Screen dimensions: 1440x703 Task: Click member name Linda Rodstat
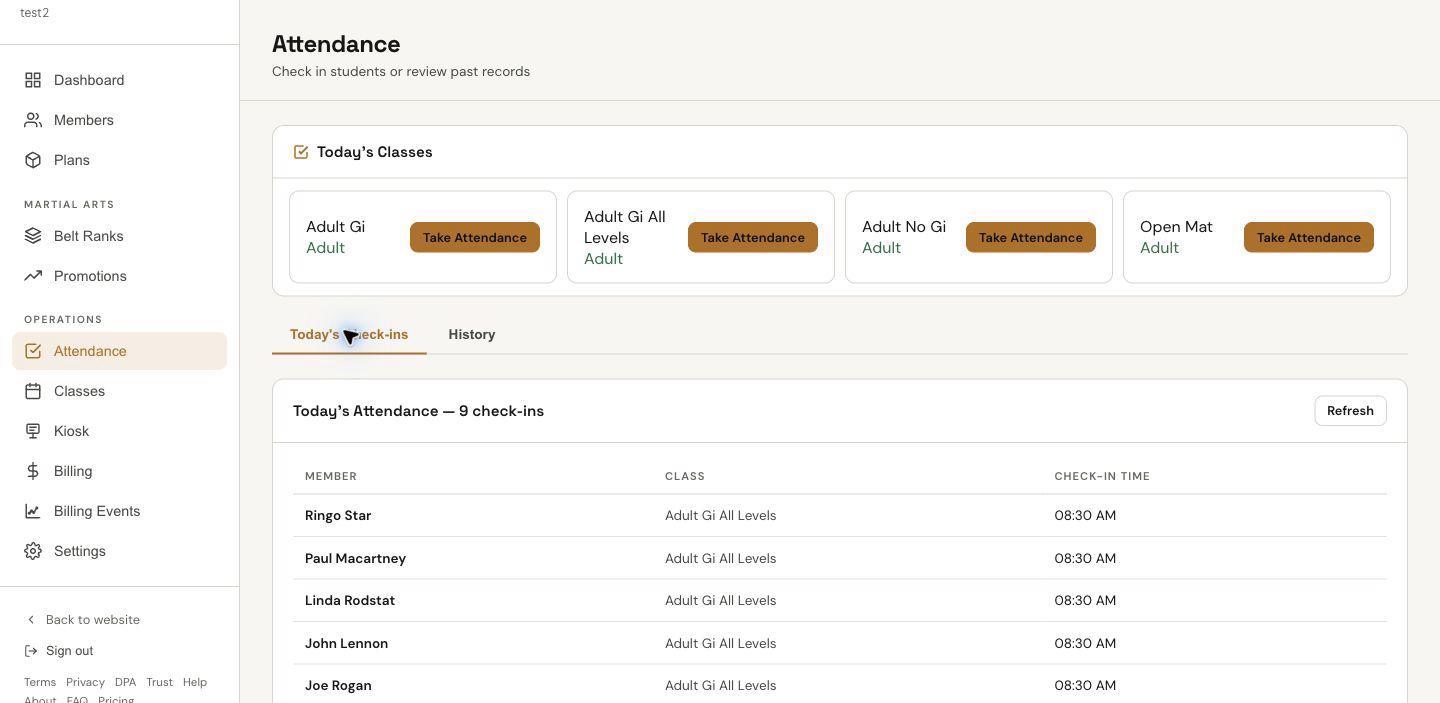(x=350, y=601)
